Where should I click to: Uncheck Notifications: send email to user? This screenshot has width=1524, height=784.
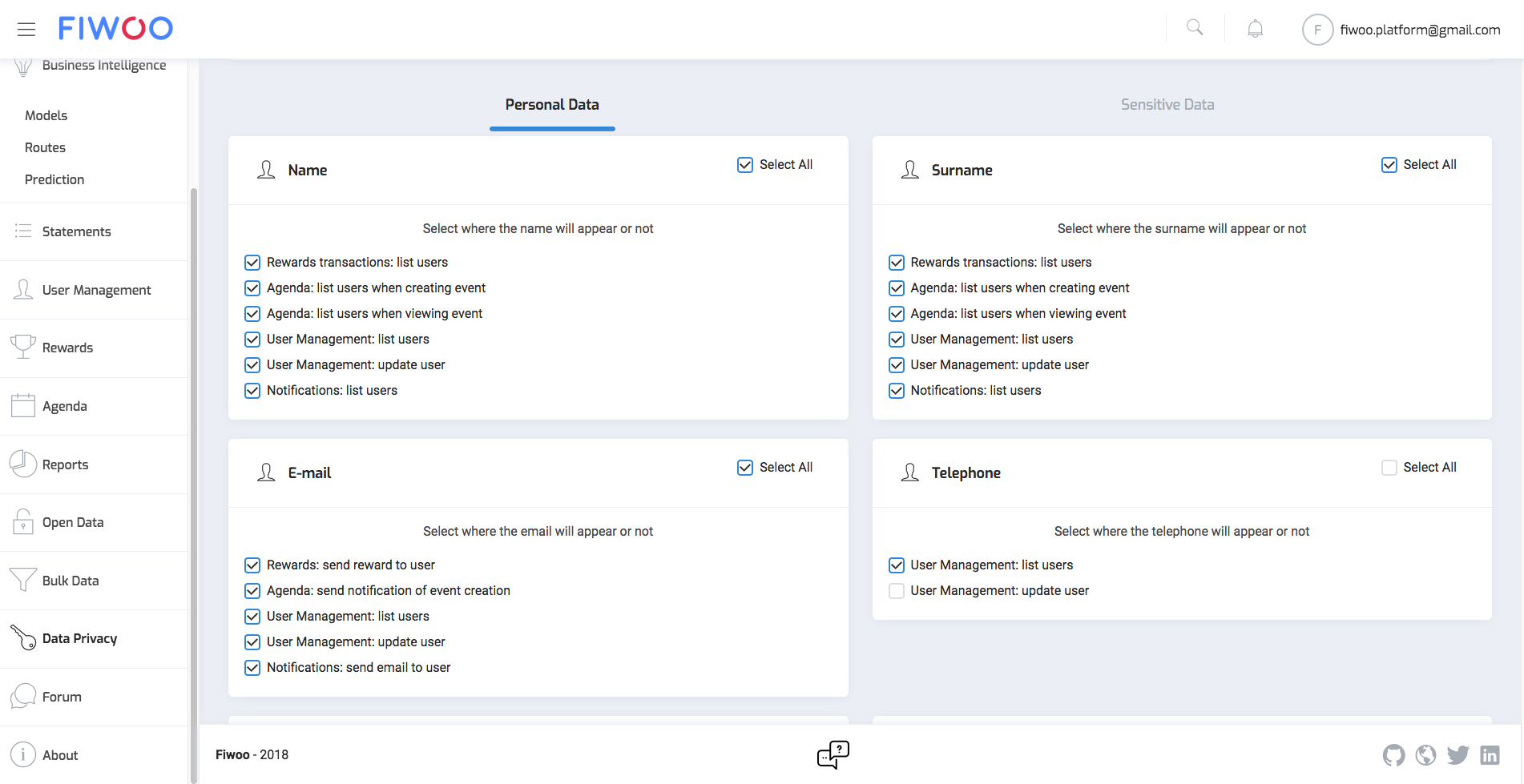tap(252, 668)
